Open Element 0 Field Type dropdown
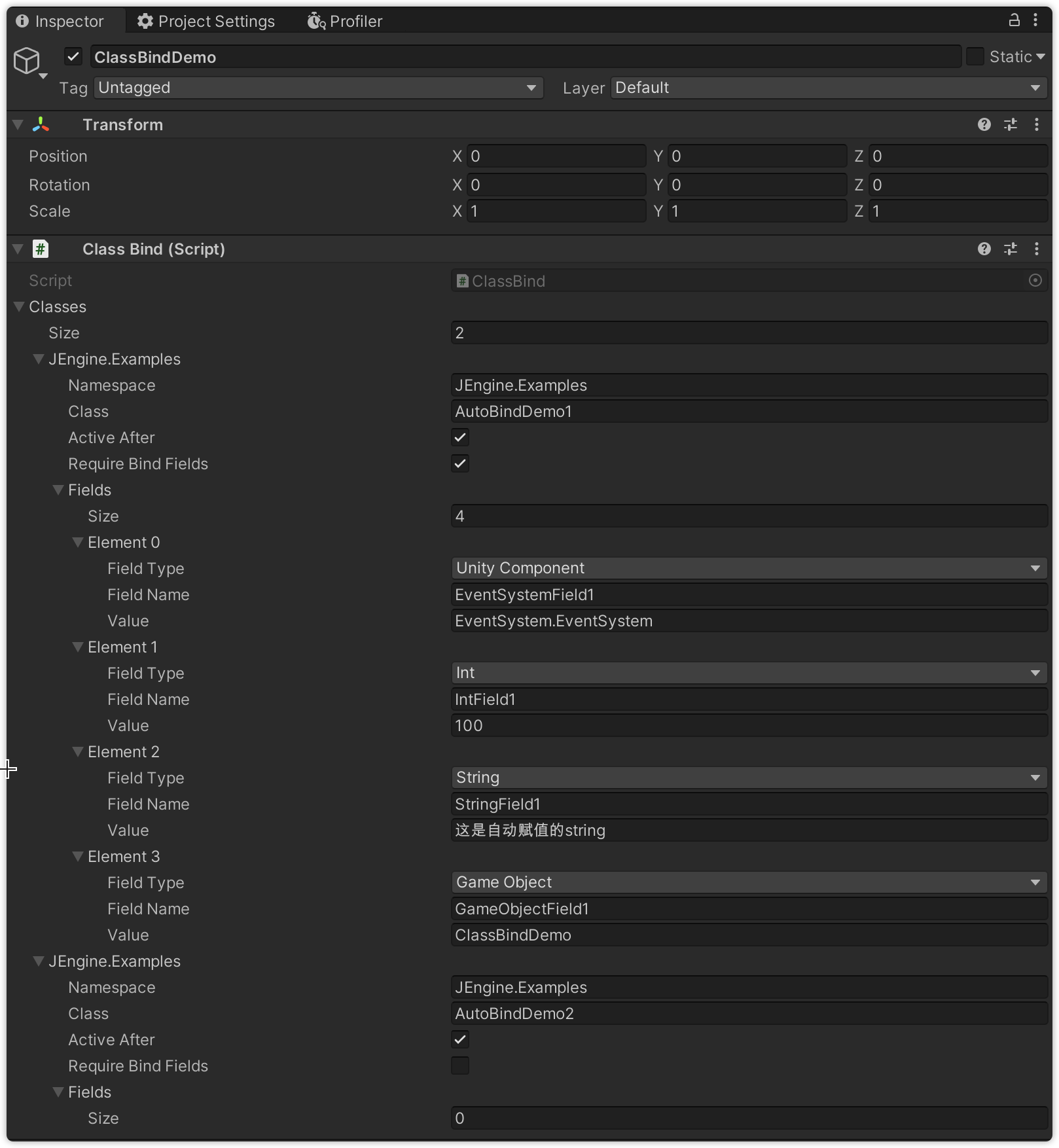Screen dimensions: 1059x1148 pos(749,568)
